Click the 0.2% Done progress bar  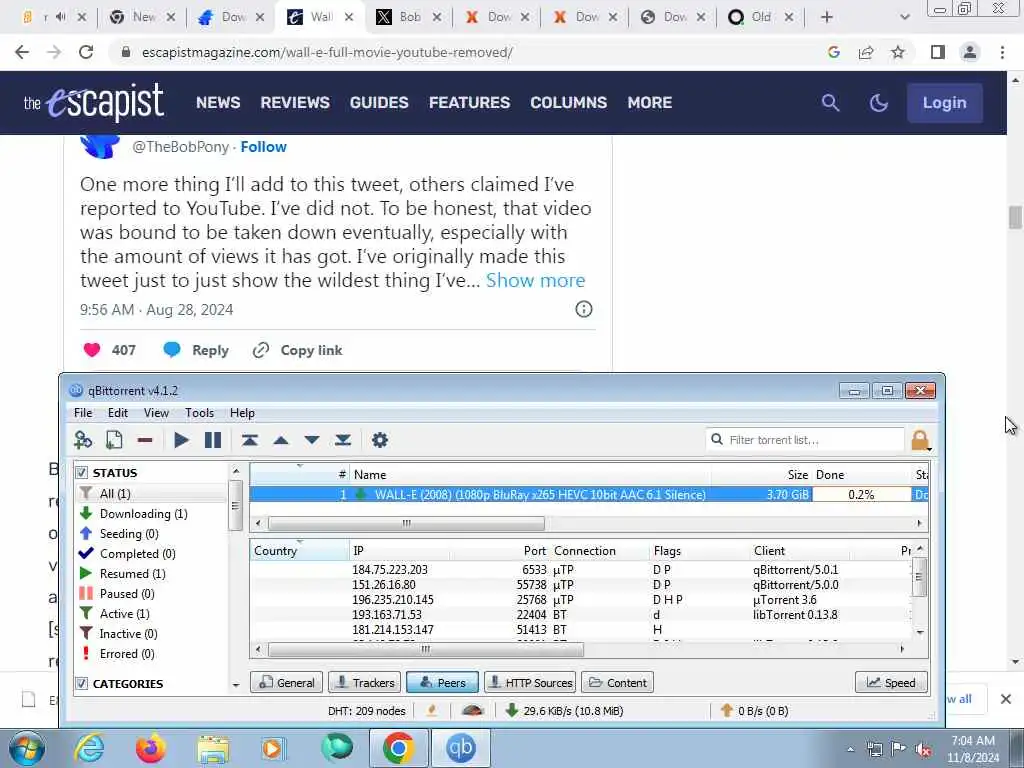point(861,494)
